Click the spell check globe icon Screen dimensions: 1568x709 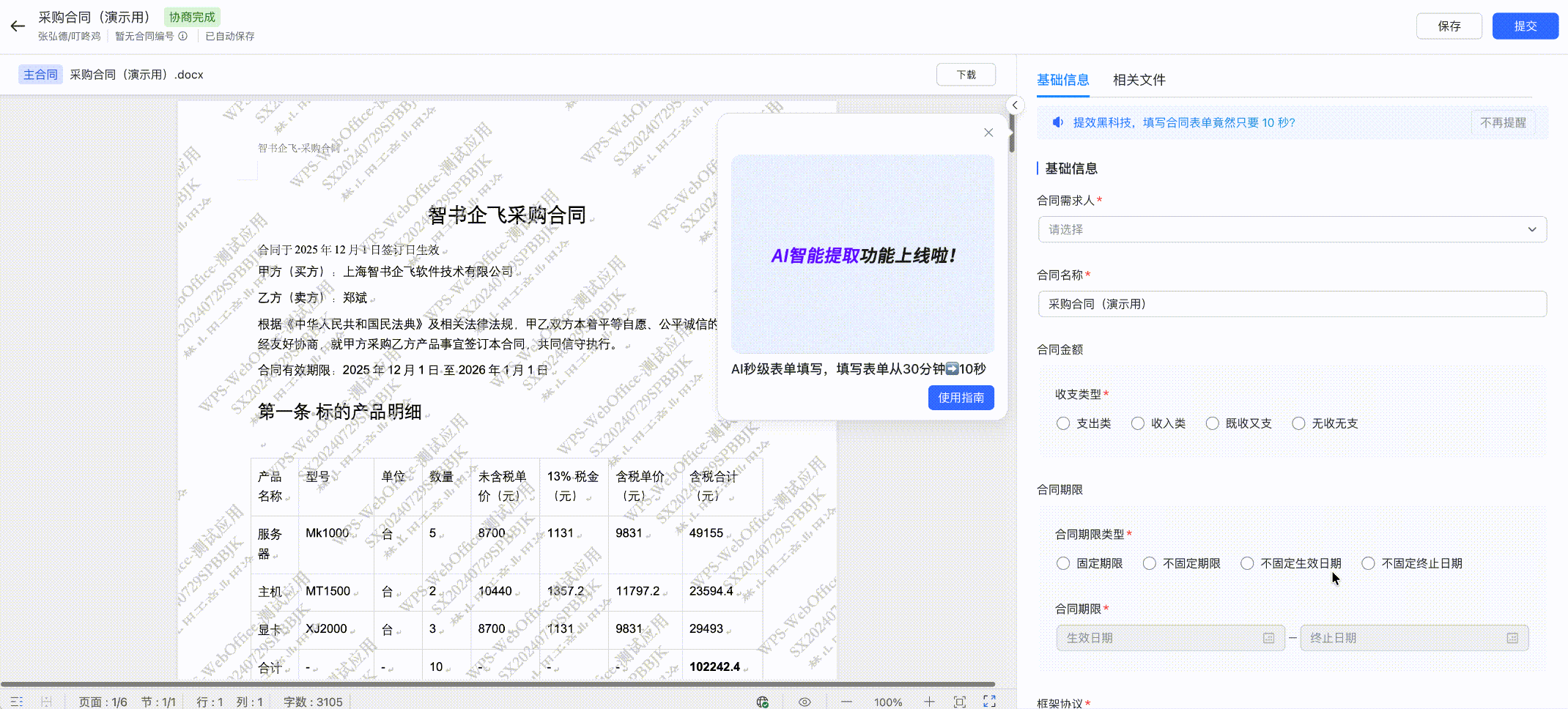(x=762, y=701)
